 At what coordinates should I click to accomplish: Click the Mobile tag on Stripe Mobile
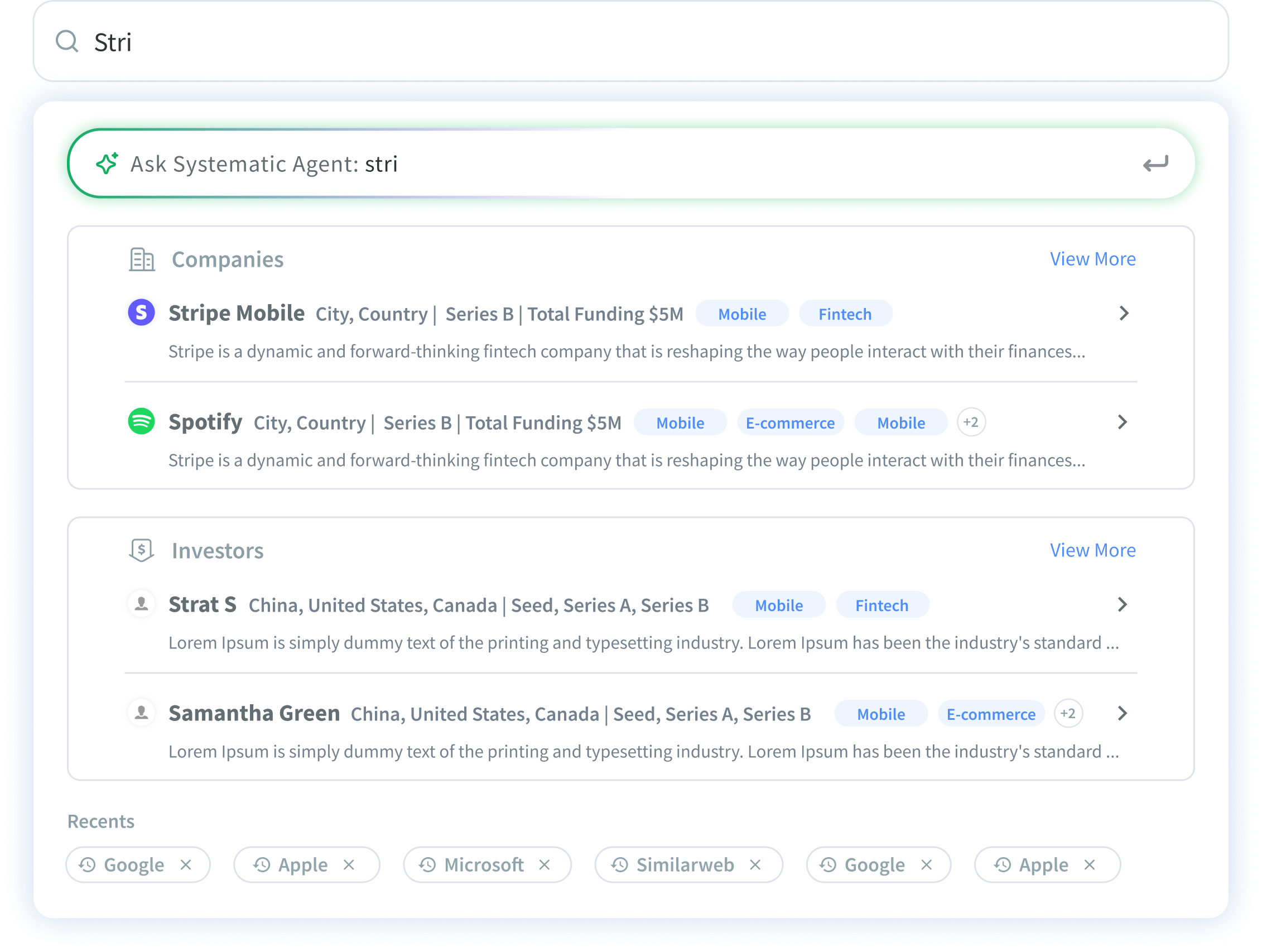click(741, 314)
